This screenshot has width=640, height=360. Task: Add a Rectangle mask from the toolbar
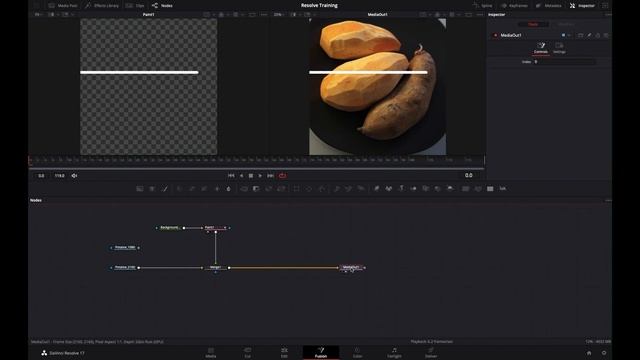(x=296, y=189)
